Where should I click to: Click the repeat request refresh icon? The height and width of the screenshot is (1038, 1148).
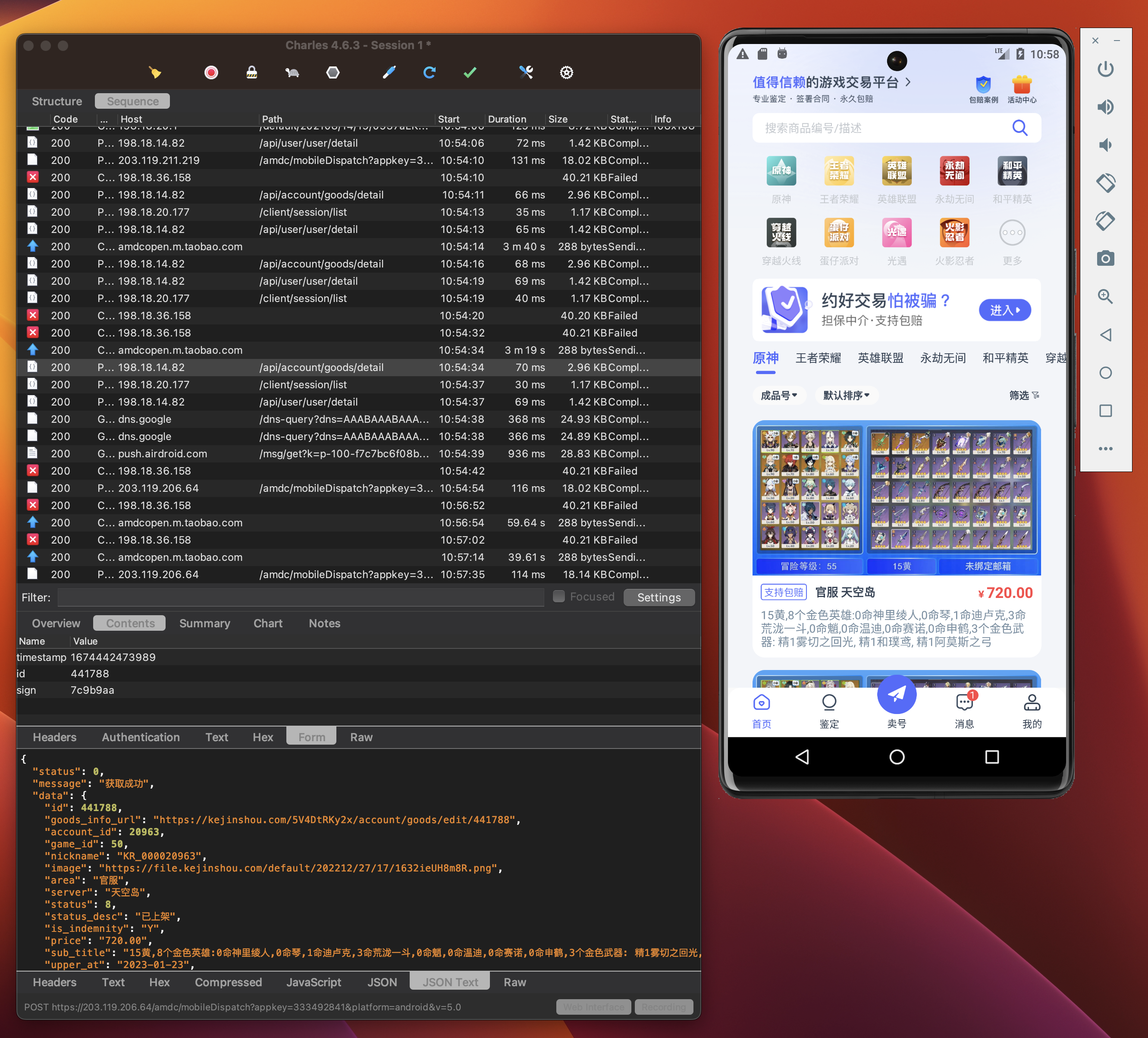click(x=430, y=72)
